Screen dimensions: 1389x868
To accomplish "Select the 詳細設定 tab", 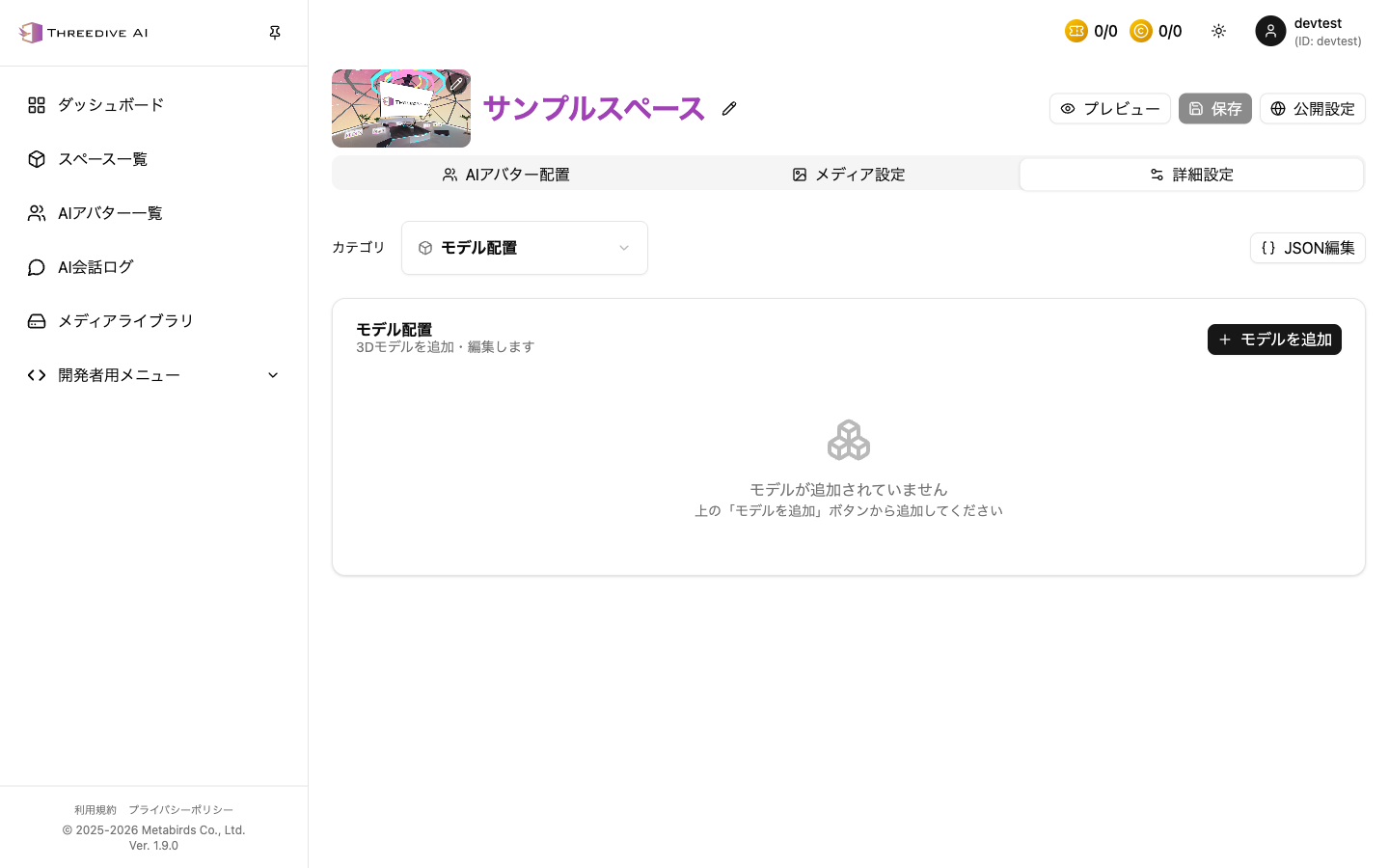I will pyautogui.click(x=1191, y=175).
